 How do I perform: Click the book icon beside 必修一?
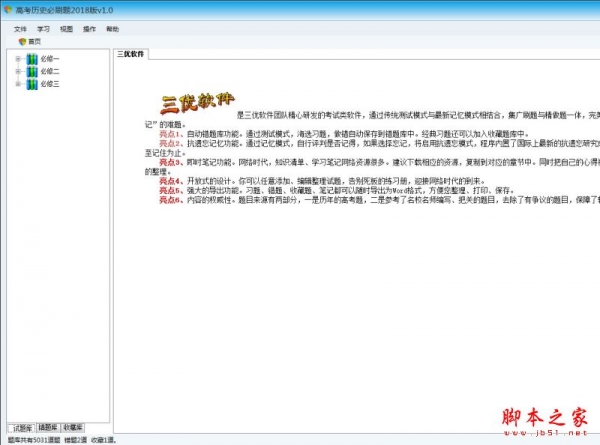tap(32, 59)
